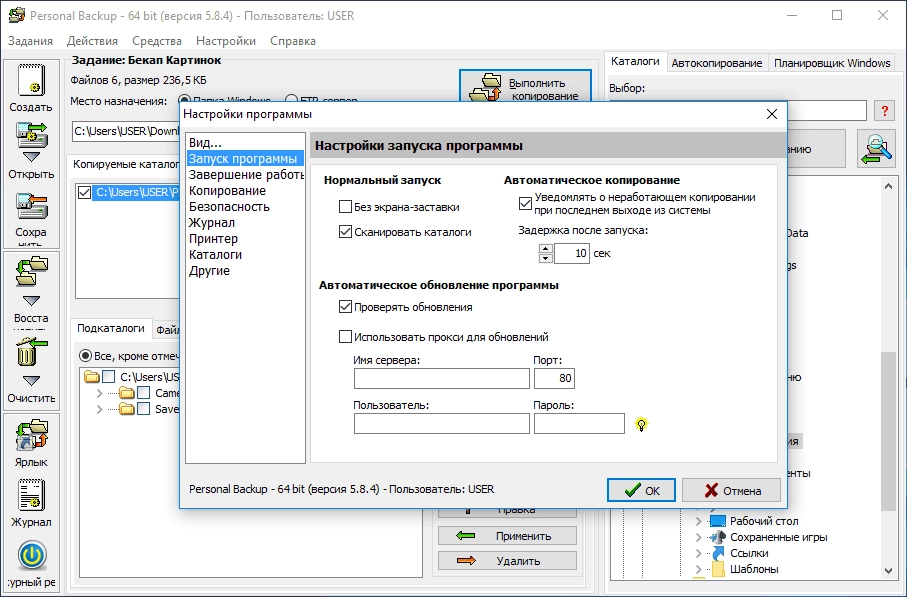This screenshot has width=907, height=597.
Task: Click the Создать new task icon
Action: pos(31,80)
